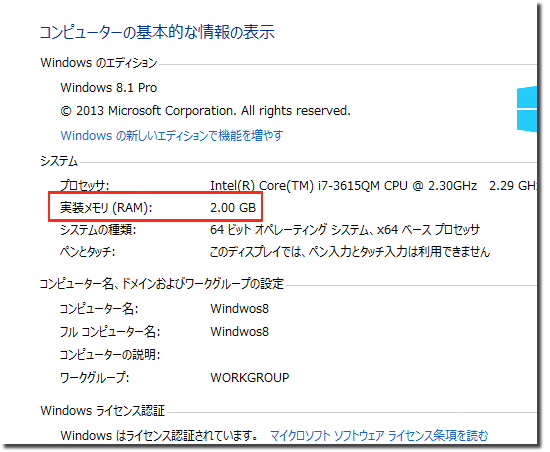Click the Windows ライセンス認証 section header
The height and width of the screenshot is (452, 550).
point(102,411)
